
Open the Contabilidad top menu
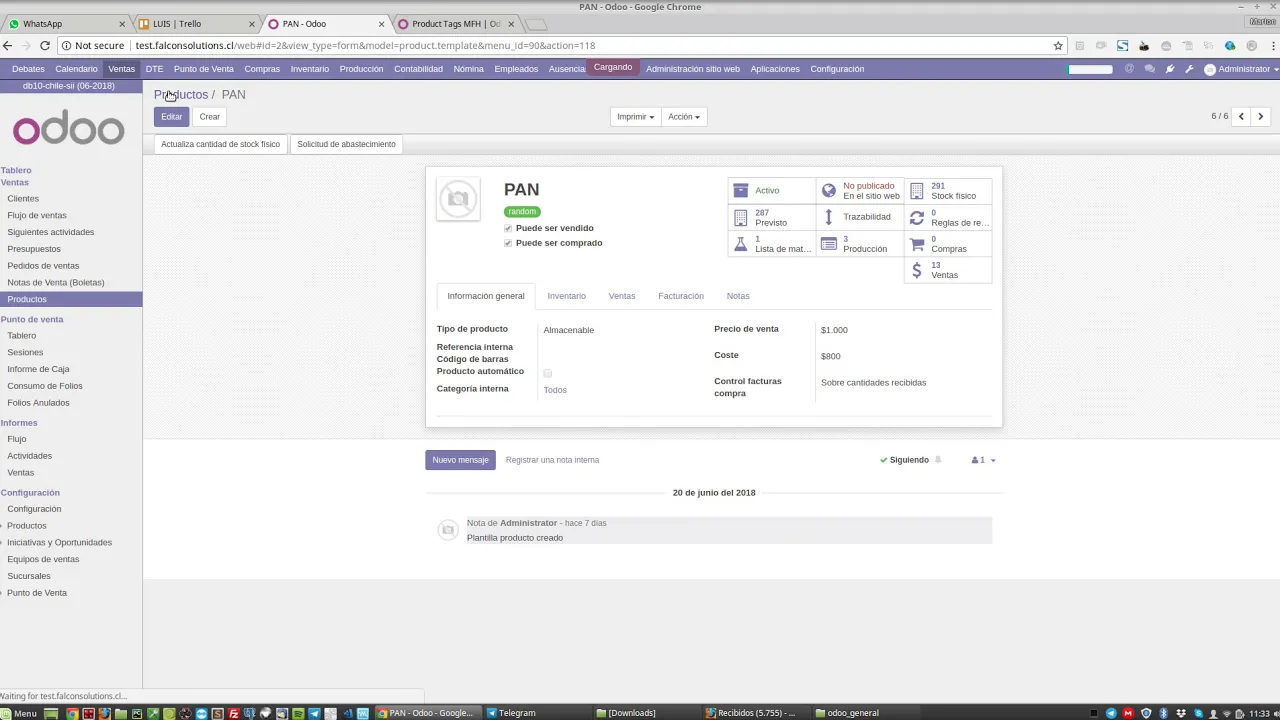418,69
